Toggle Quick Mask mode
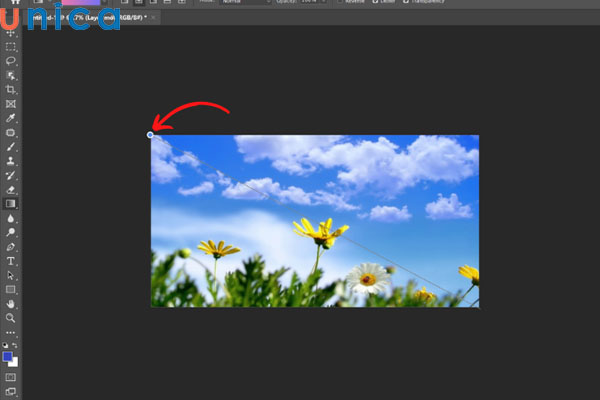This screenshot has height=400, width=600. 10,377
